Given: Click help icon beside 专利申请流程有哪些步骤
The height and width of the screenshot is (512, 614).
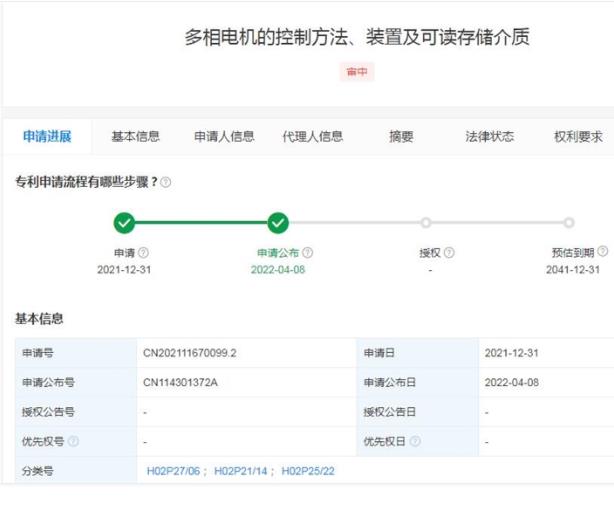Looking at the screenshot, I should point(166,183).
